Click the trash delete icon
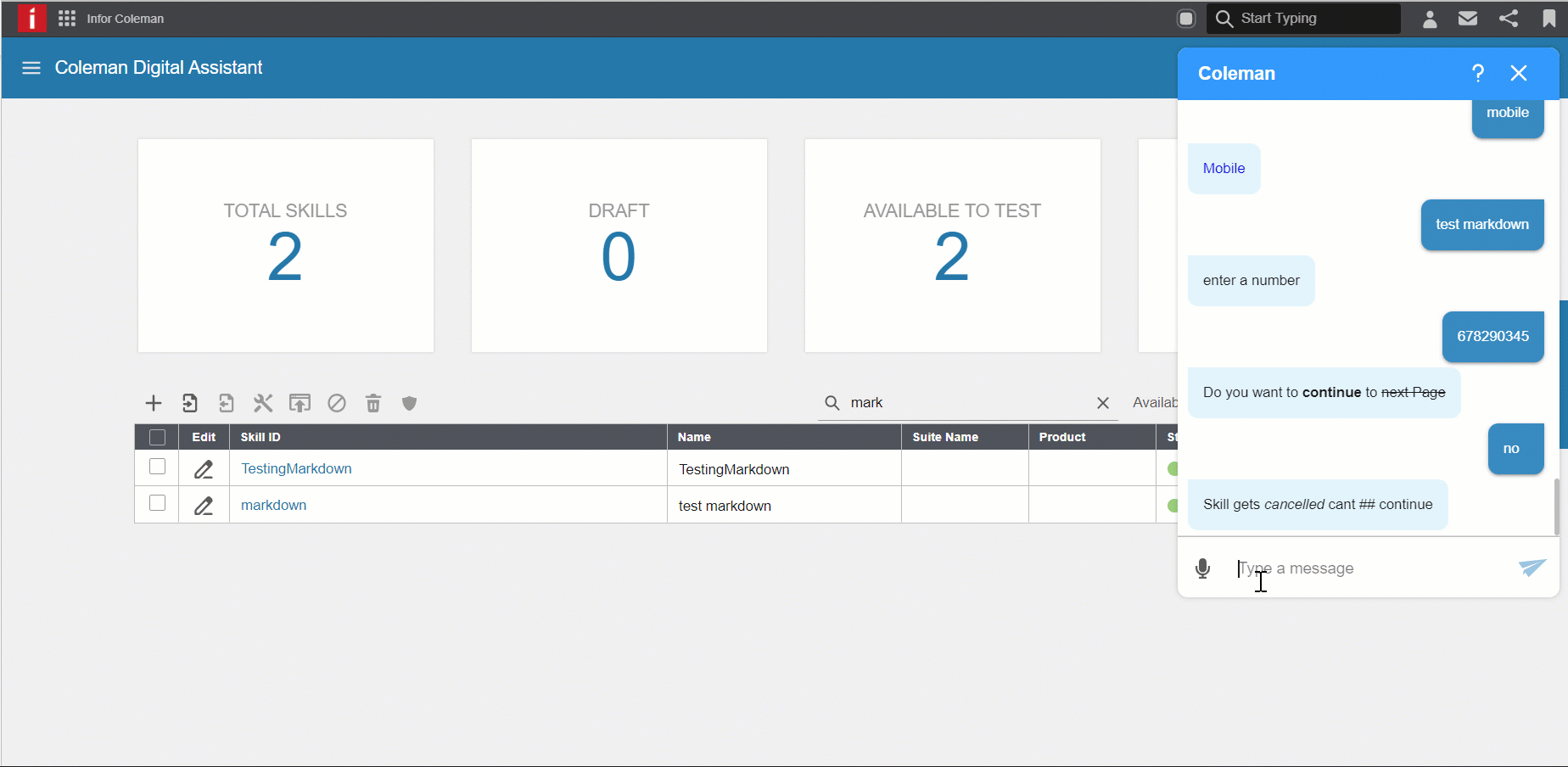1568x767 pixels. point(373,403)
